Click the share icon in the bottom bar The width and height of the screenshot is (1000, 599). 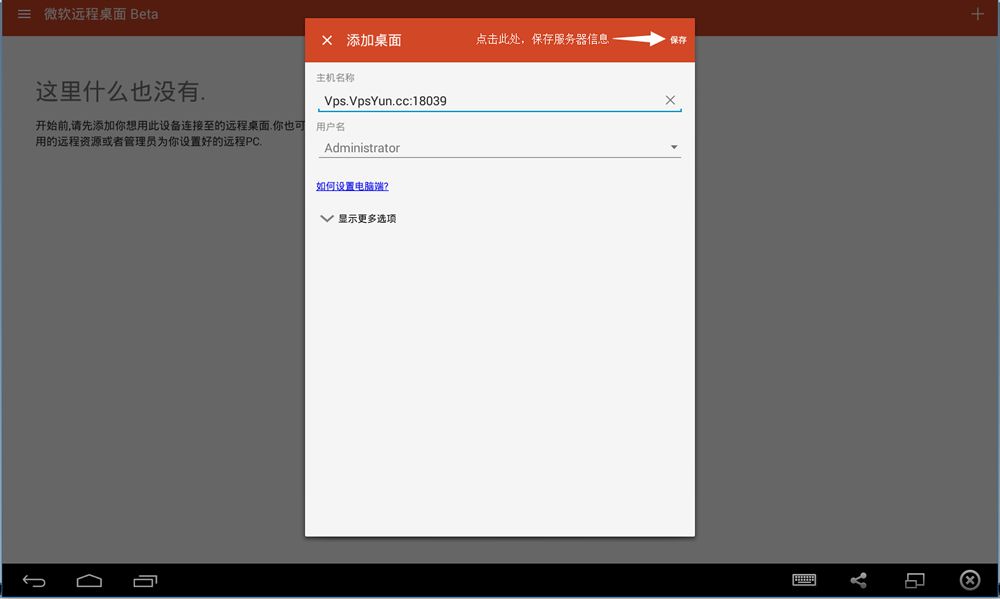click(x=858, y=580)
